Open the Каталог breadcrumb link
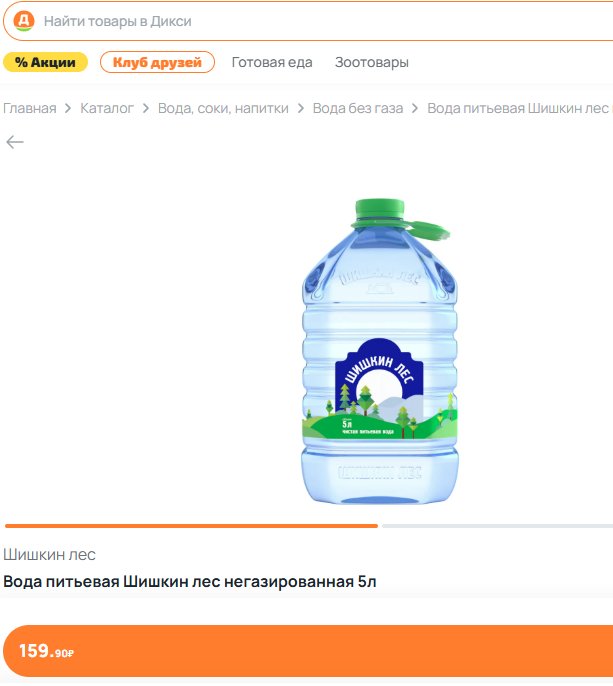 (x=107, y=108)
